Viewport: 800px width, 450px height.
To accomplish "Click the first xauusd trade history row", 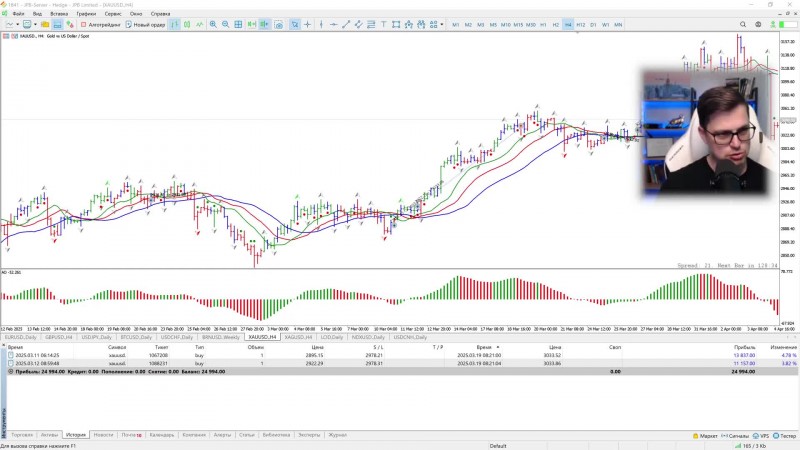I will tap(400, 355).
